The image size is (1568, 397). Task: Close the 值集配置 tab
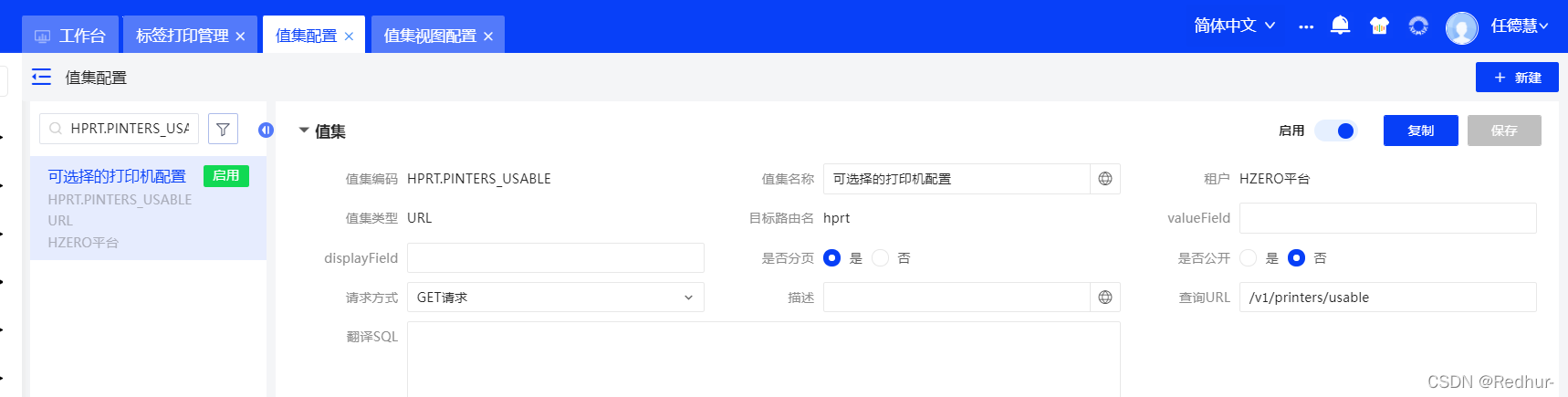tap(349, 37)
